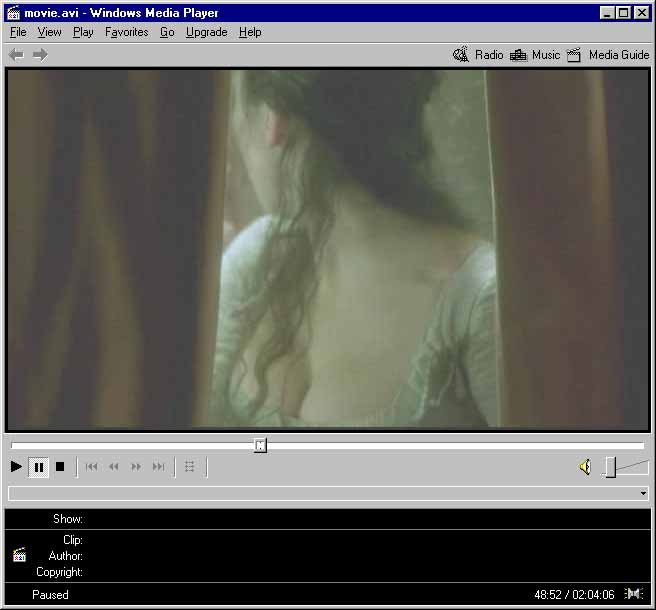Click the seek bar position thumb
This screenshot has width=656, height=610.
point(260,445)
